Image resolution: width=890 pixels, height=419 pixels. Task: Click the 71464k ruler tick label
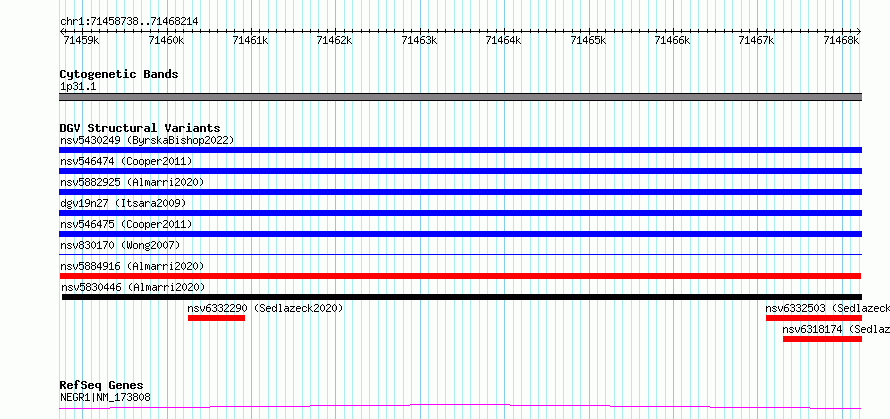(504, 40)
